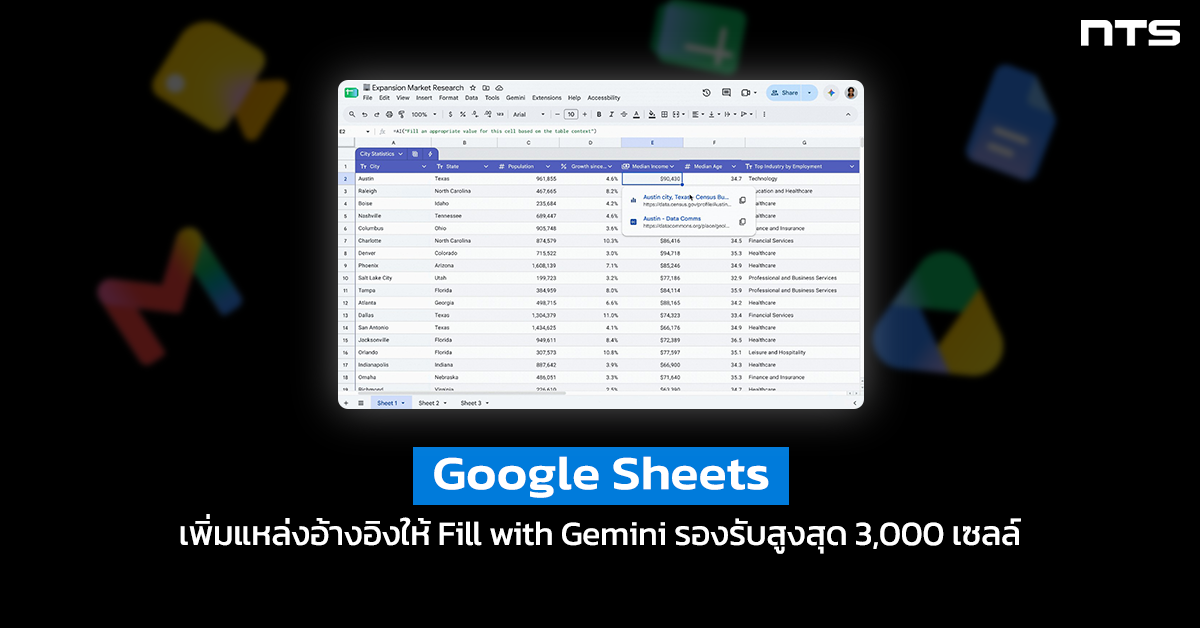Click the undo arrow
This screenshot has height=628, width=1200.
(365, 114)
